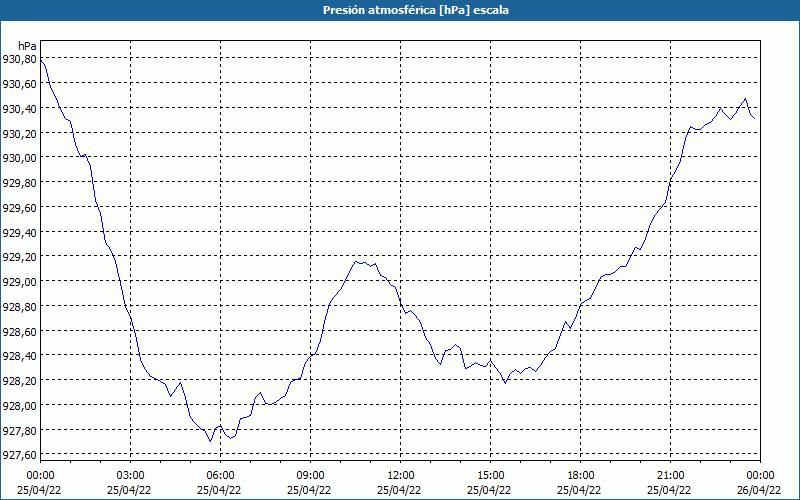800x500 pixels.
Task: Click the 929,60 y-axis value
Action: [x=19, y=208]
